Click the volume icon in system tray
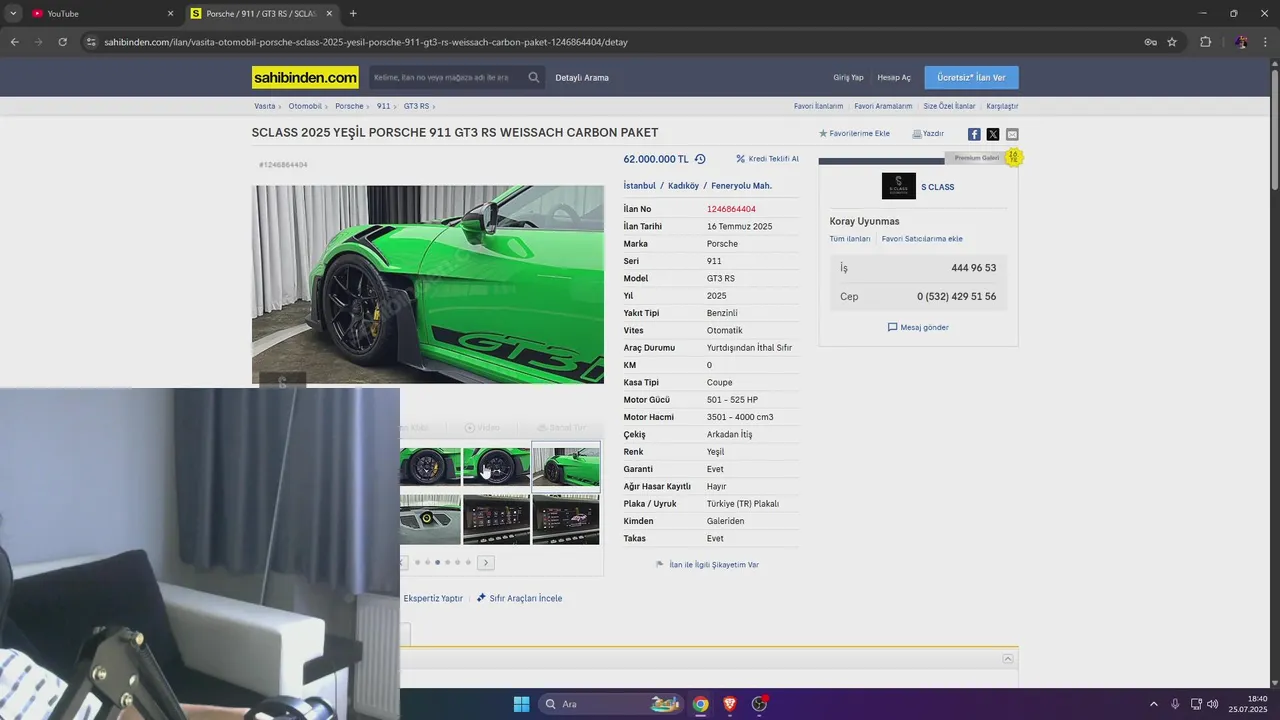Image resolution: width=1280 pixels, height=720 pixels. (1212, 704)
